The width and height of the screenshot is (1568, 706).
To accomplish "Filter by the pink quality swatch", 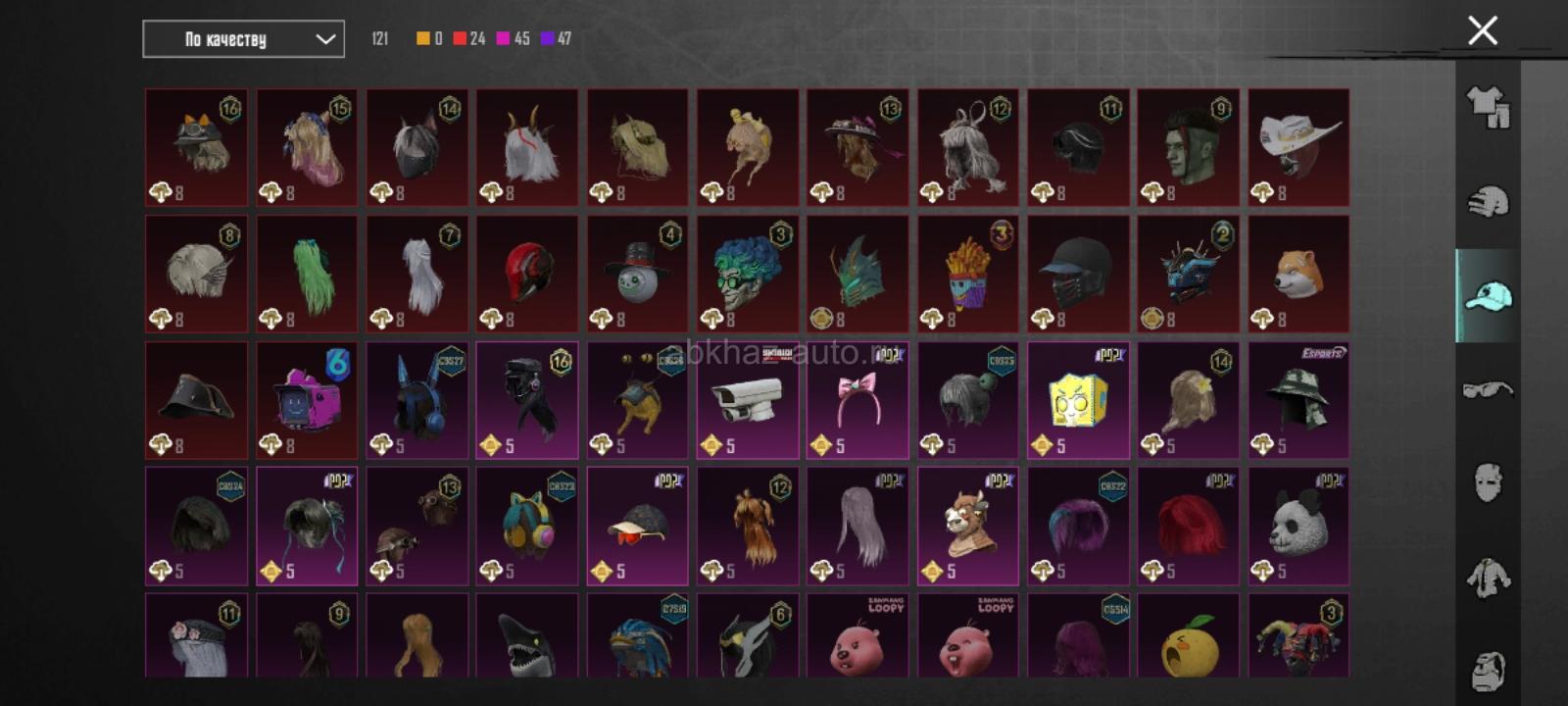I will point(503,38).
